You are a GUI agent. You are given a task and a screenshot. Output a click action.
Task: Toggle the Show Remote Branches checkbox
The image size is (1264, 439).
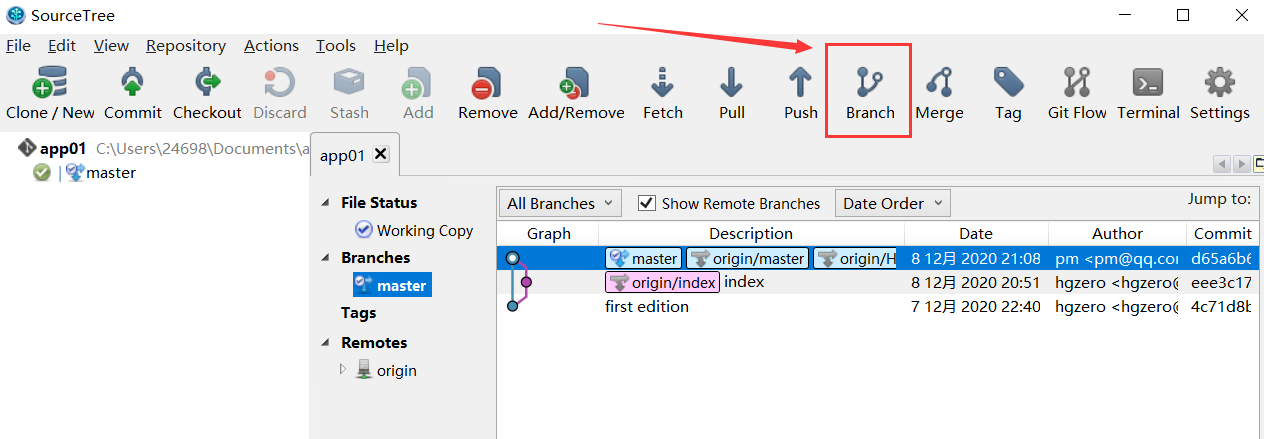click(646, 203)
